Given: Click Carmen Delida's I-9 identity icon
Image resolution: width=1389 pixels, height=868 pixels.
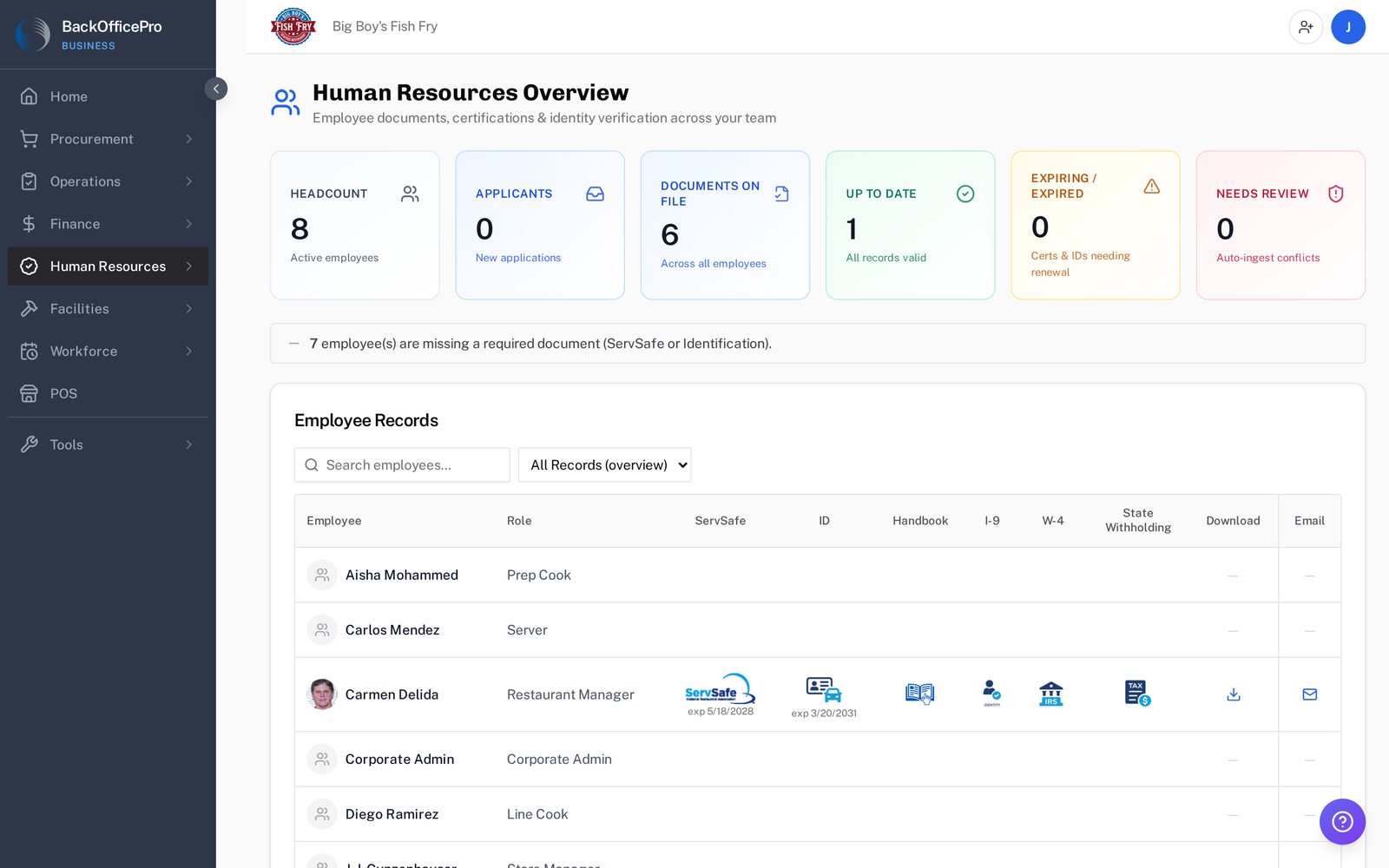Looking at the screenshot, I should pyautogui.click(x=991, y=693).
